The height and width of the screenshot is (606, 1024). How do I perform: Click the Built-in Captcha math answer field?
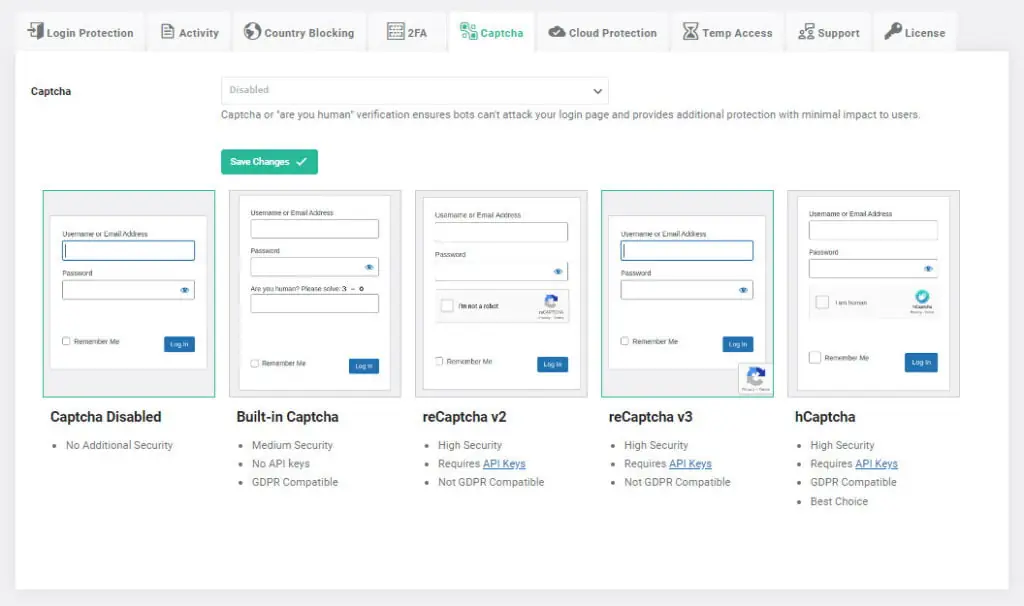point(314,304)
